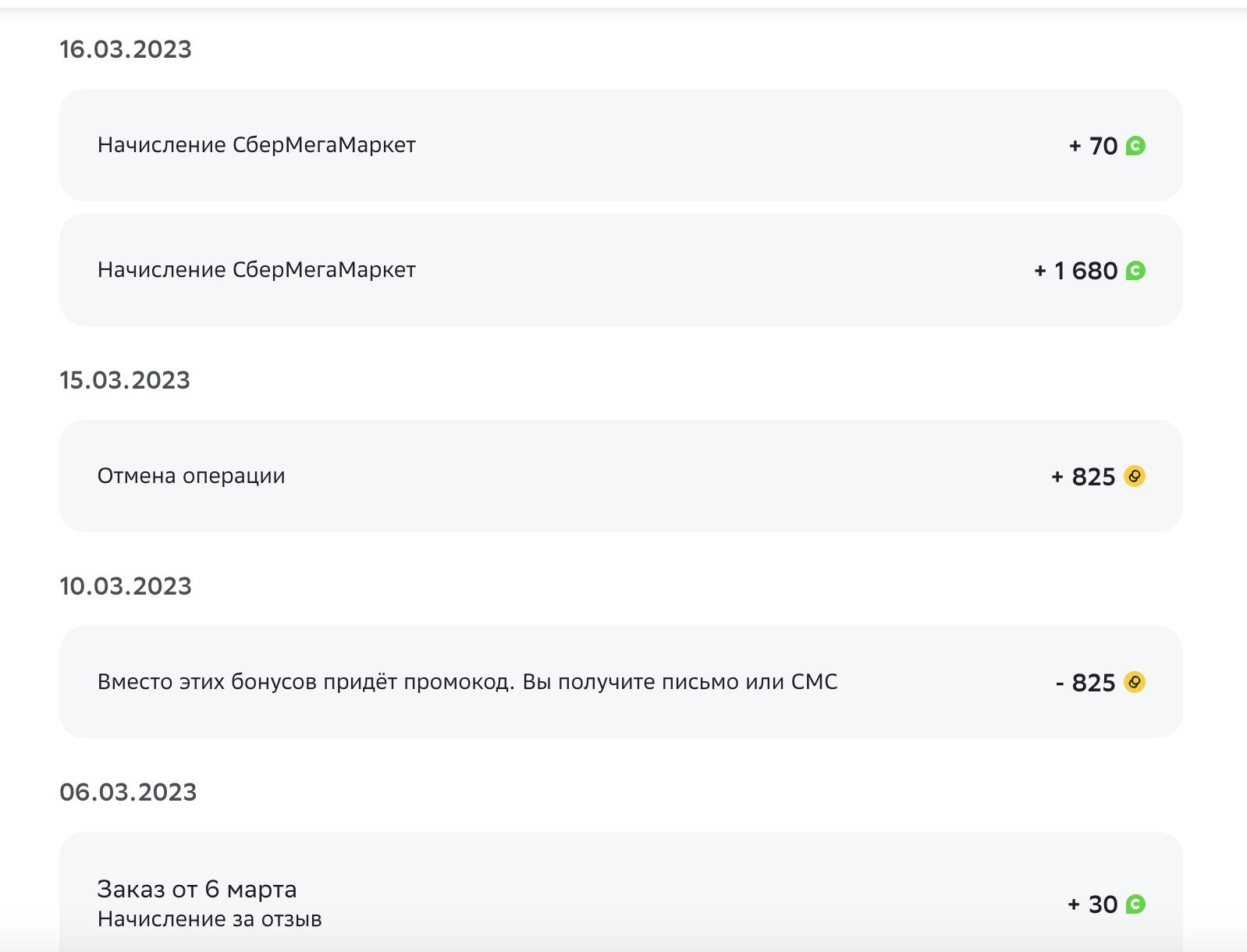Click yellow coin icon beside - 825
Viewport: 1247px width, 952px height.
(1135, 682)
